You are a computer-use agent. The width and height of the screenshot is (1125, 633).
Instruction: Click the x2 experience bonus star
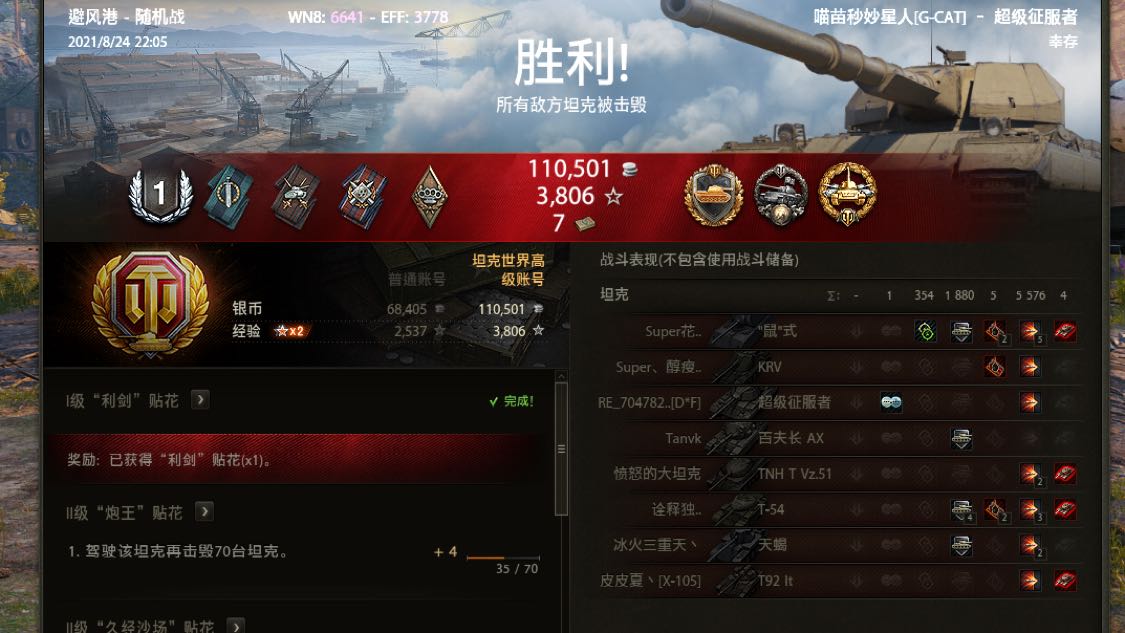click(290, 331)
